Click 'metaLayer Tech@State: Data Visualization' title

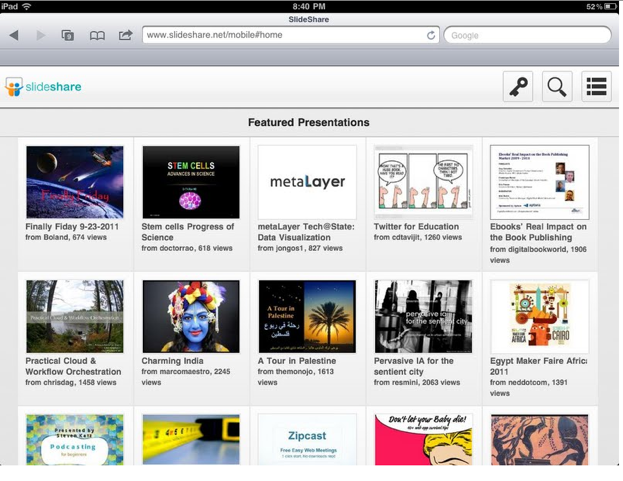pos(306,232)
